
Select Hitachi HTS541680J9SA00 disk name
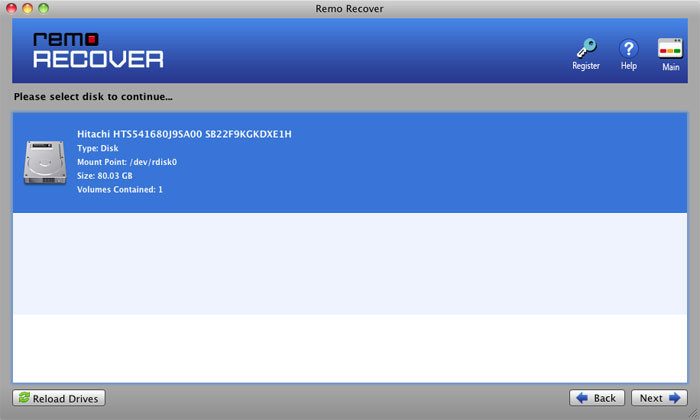point(184,134)
